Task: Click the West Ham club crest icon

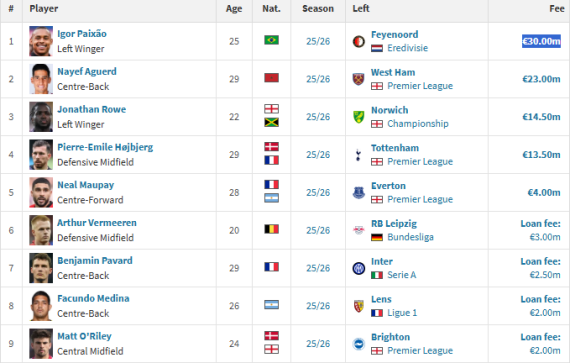Action: [x=358, y=79]
